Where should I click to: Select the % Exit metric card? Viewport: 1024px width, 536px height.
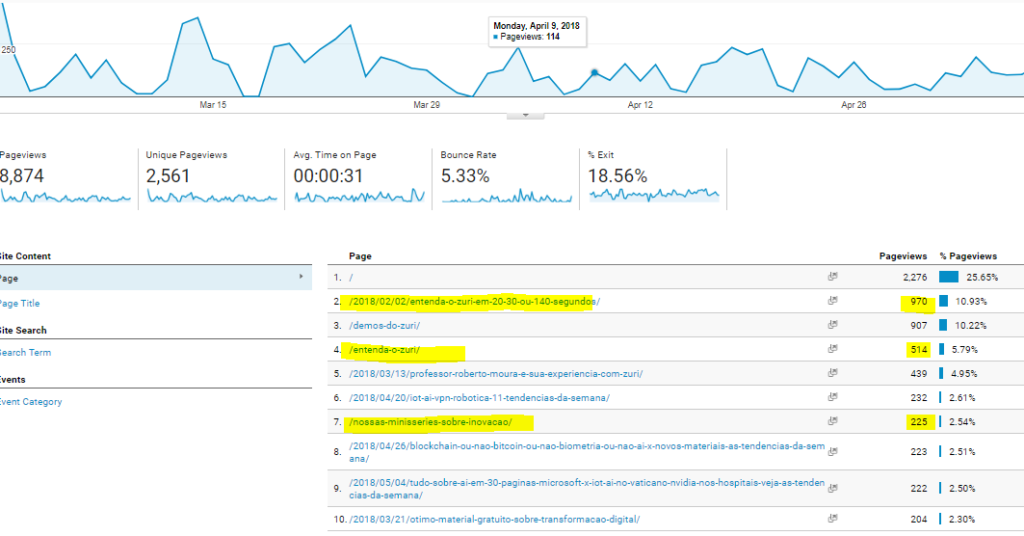[653, 178]
